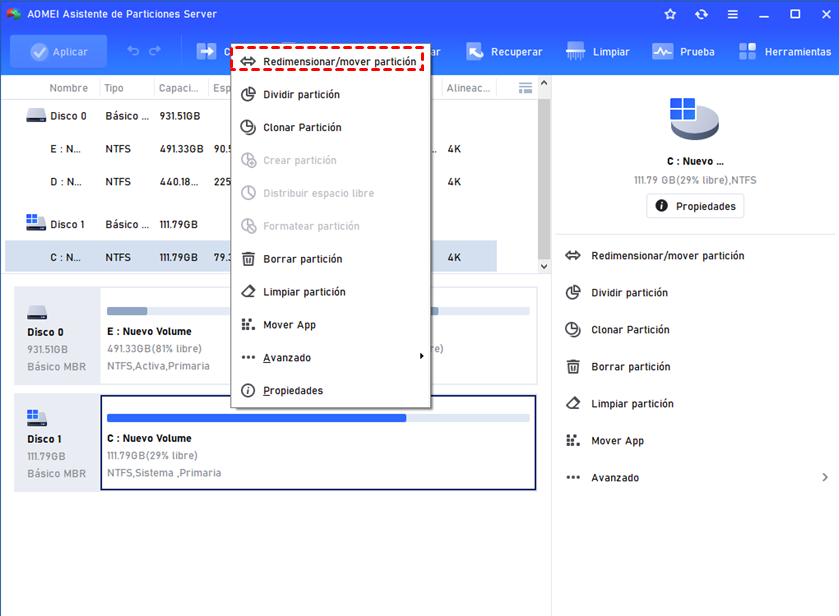Click the refresh icon in title bar
This screenshot has height=616, width=839.
[701, 14]
